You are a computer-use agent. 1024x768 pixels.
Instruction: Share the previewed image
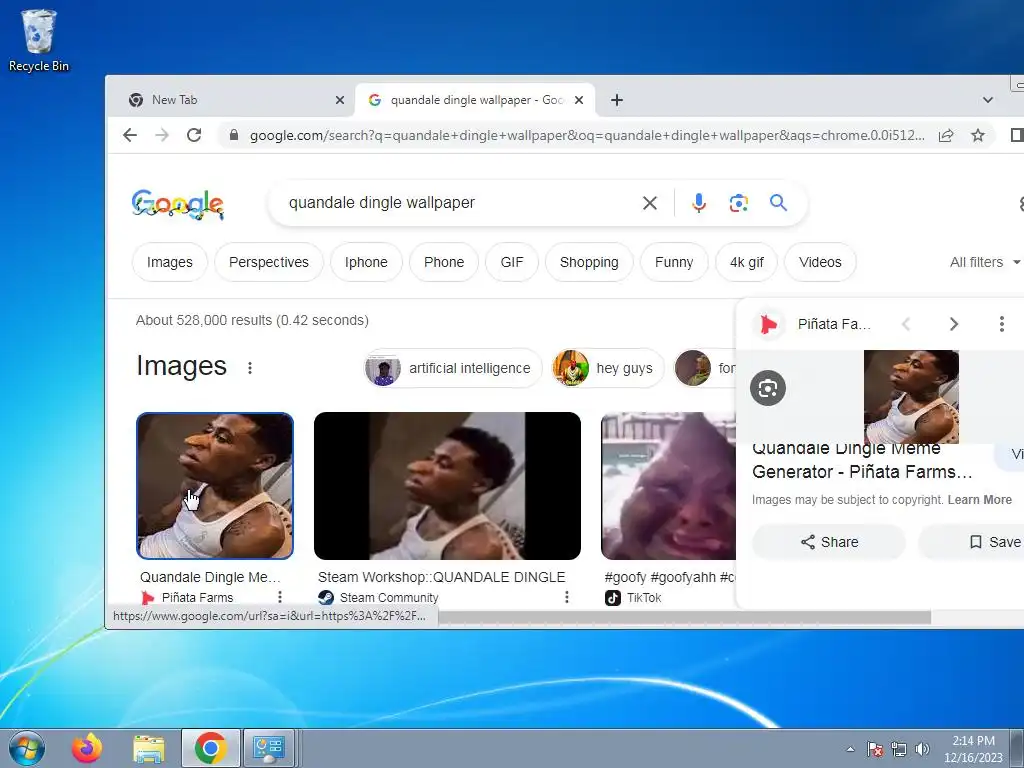[x=829, y=542]
